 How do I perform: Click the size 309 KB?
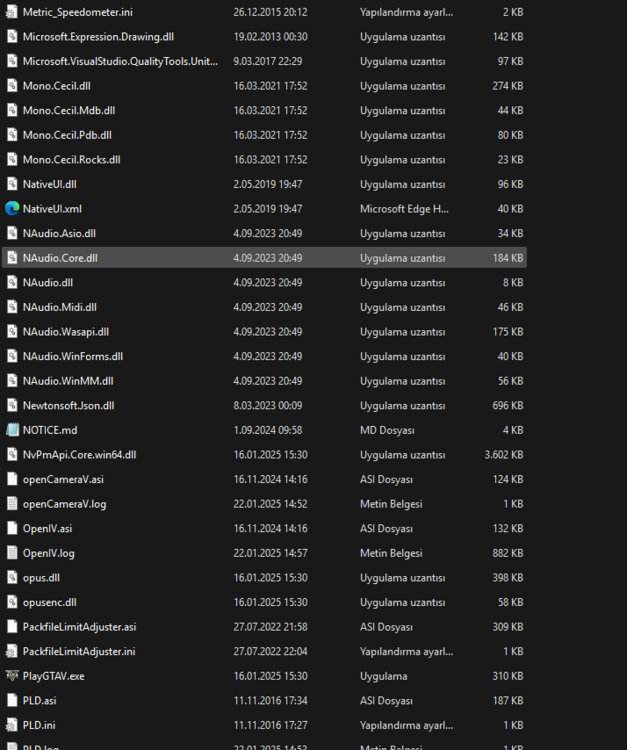(508, 627)
